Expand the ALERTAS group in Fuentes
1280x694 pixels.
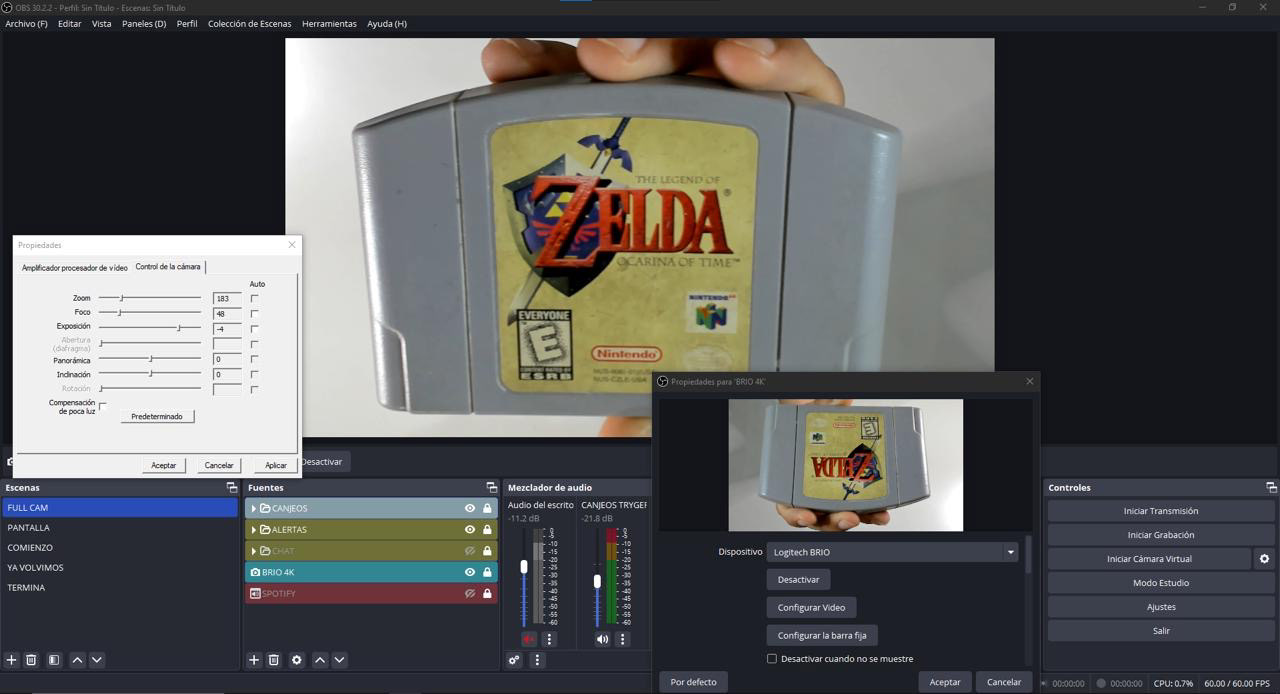253,529
